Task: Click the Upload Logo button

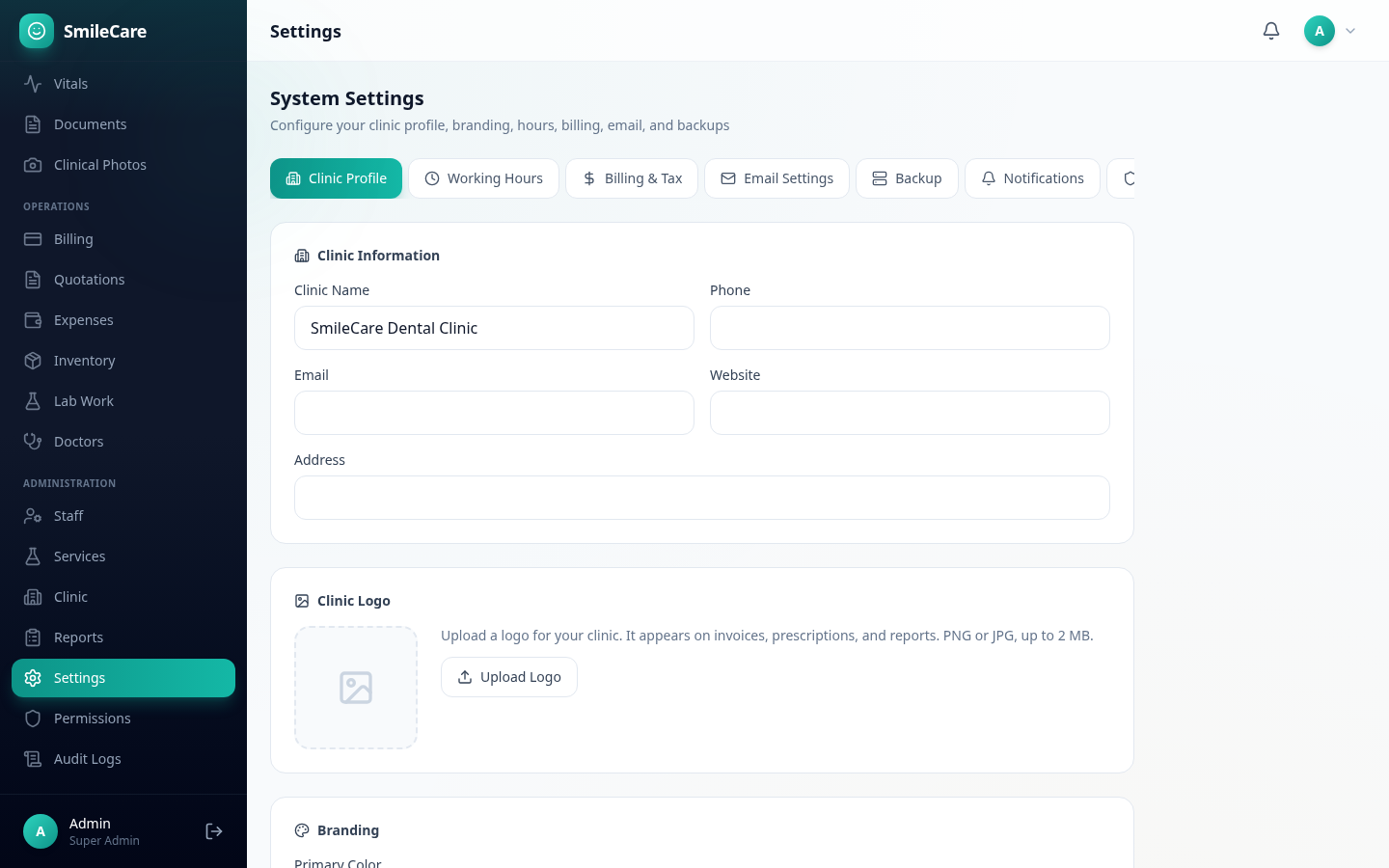Action: (x=509, y=677)
